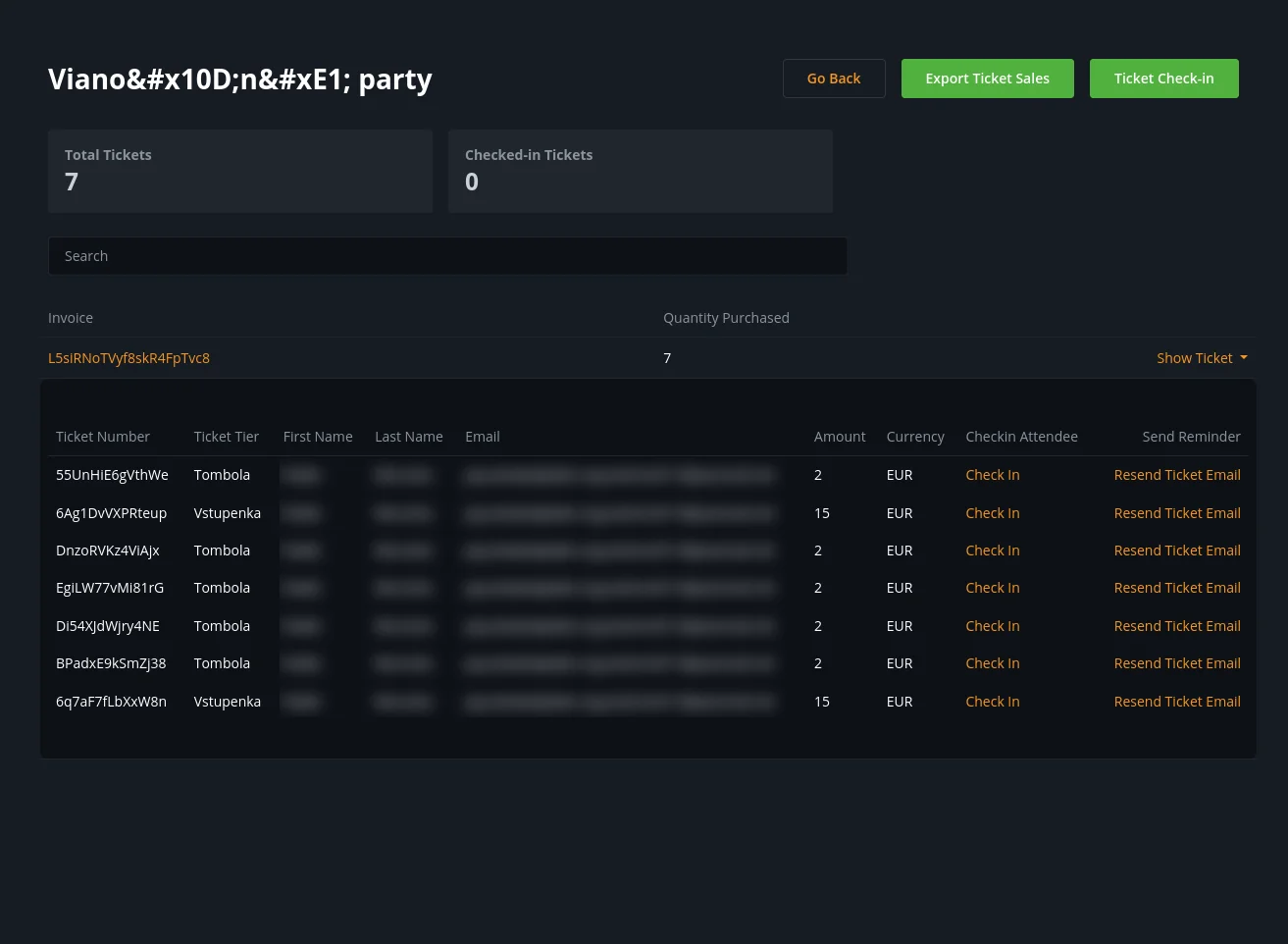1288x944 pixels.
Task: Resend ticket email for 6Ag1DvVXPRteup
Action: [x=1176, y=513]
